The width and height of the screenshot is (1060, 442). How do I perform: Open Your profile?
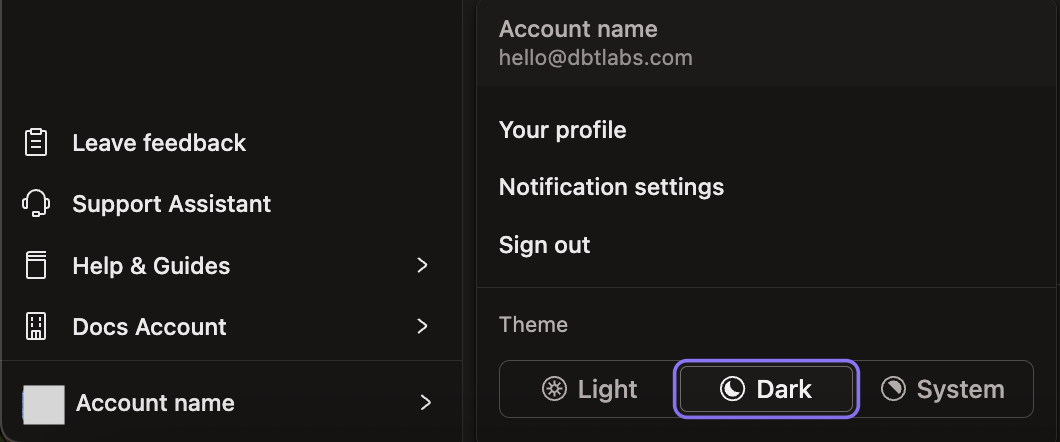[x=563, y=130]
